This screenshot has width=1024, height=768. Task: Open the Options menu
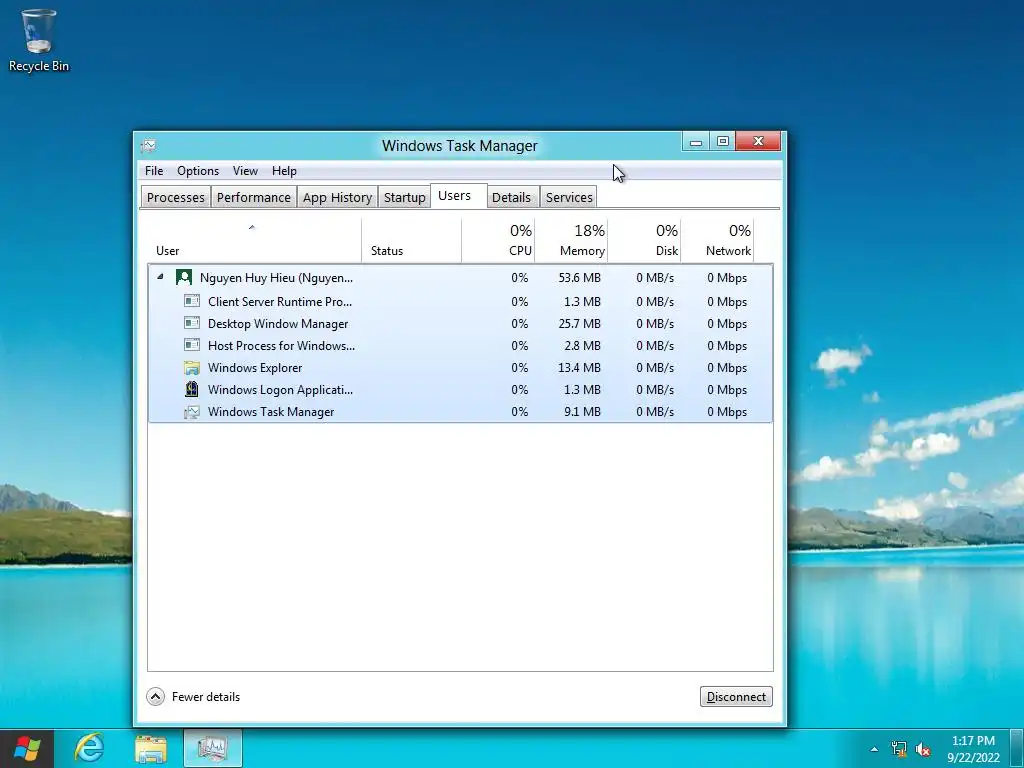(x=198, y=170)
